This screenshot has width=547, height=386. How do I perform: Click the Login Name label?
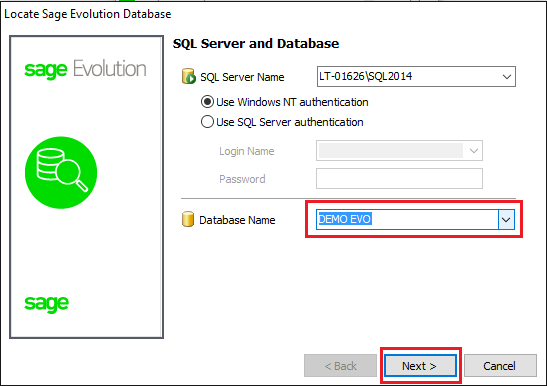coord(247,151)
